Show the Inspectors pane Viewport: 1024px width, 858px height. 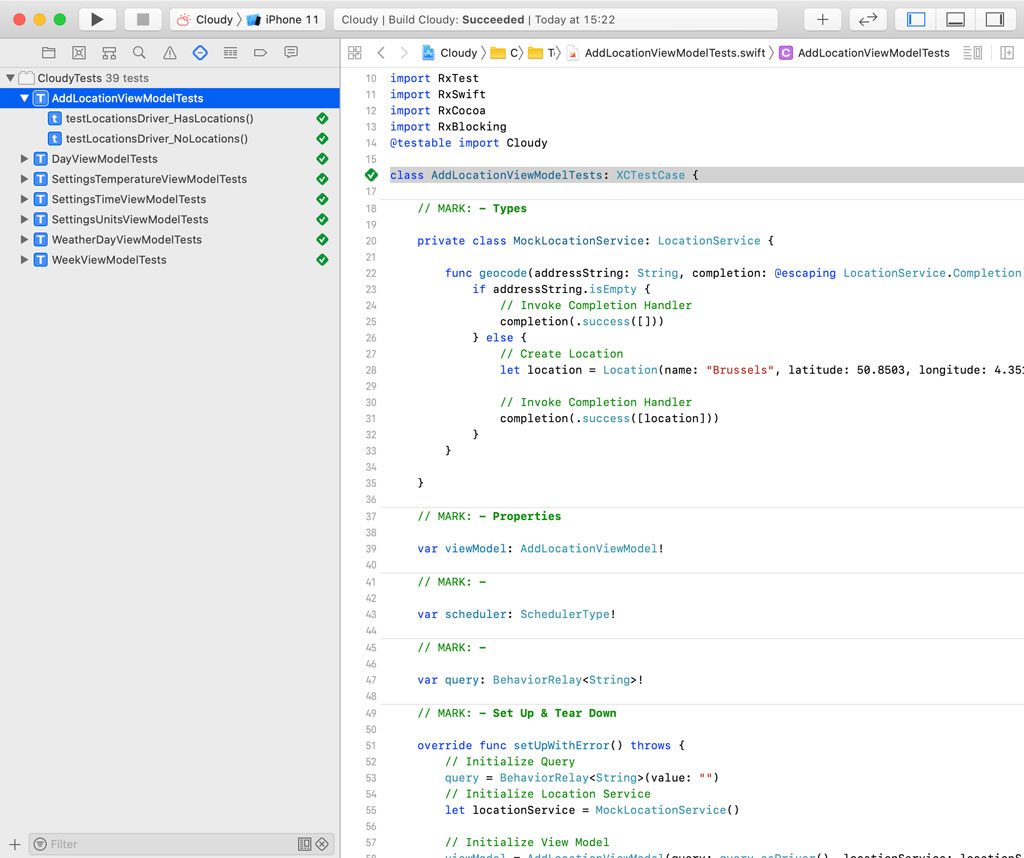(x=994, y=19)
